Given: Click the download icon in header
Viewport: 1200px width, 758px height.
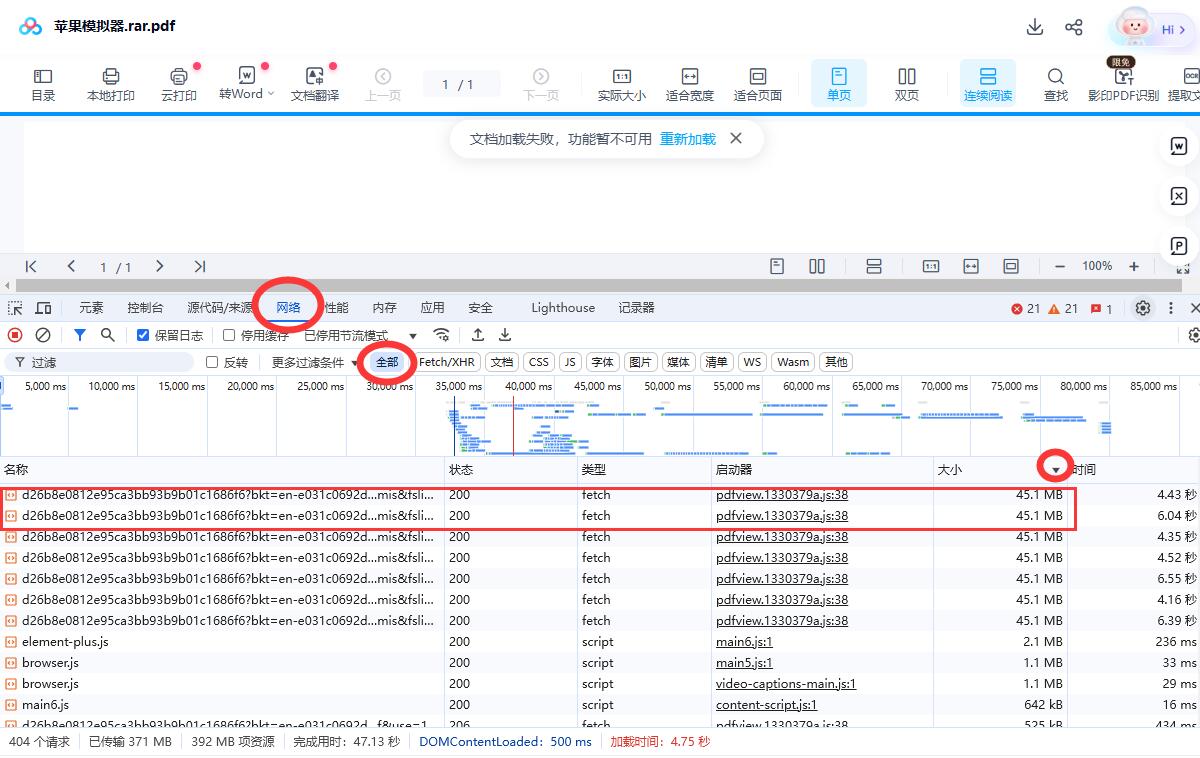Looking at the screenshot, I should click(1035, 27).
